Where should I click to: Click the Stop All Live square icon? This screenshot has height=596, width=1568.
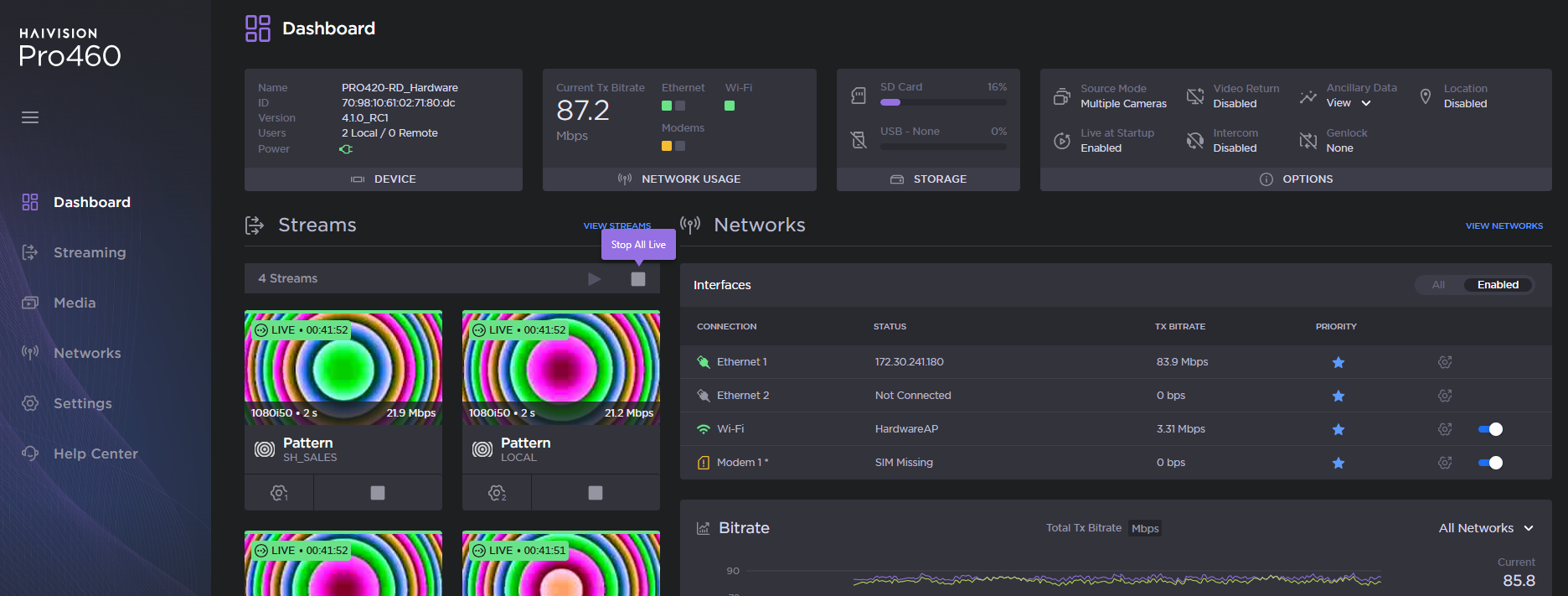[x=638, y=279]
